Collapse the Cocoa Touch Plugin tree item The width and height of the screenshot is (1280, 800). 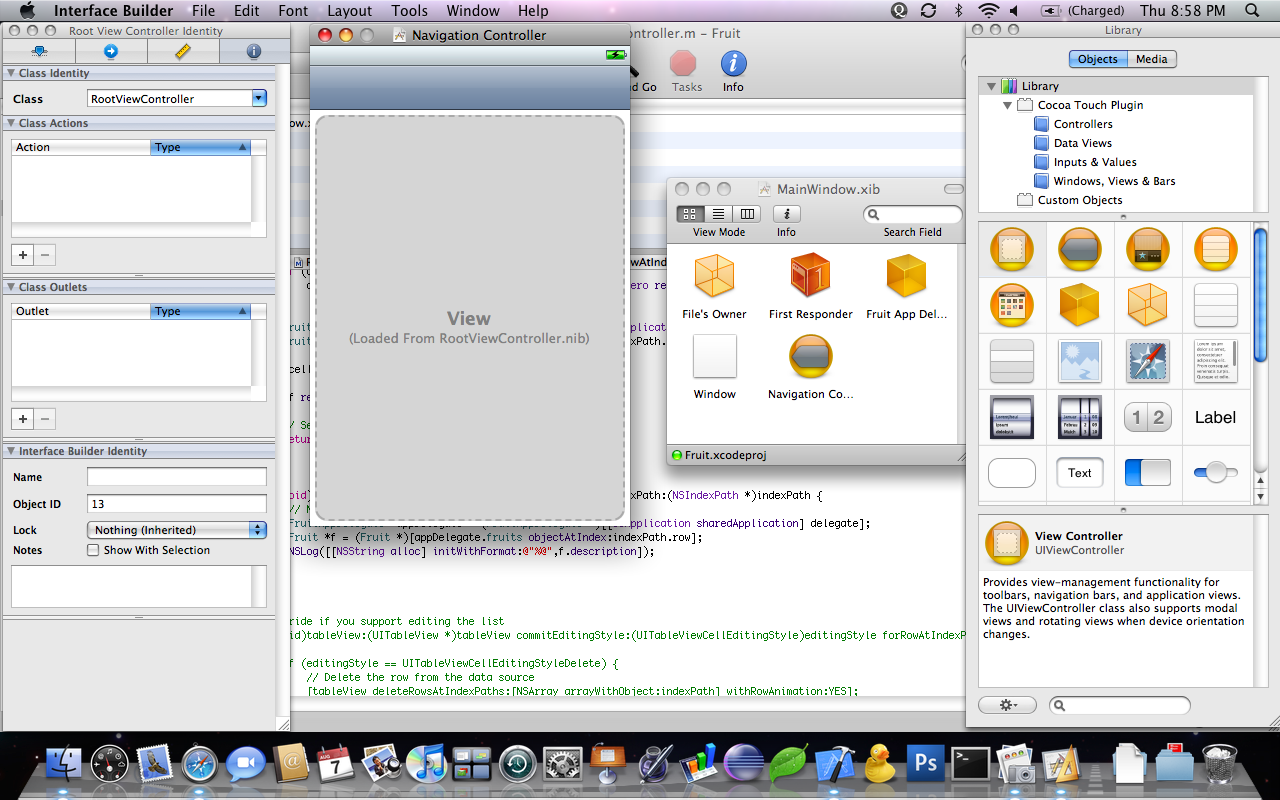(x=1007, y=105)
